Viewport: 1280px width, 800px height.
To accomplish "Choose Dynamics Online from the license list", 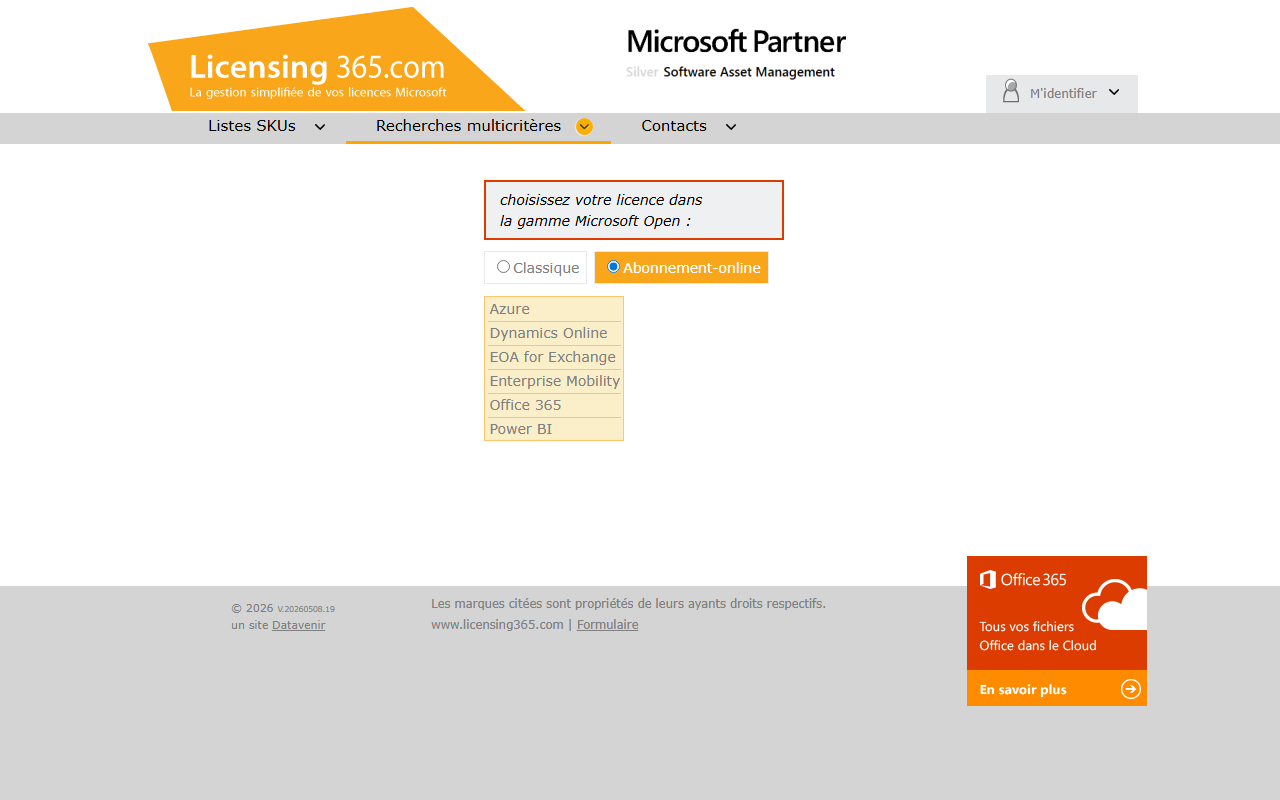I will 554,333.
